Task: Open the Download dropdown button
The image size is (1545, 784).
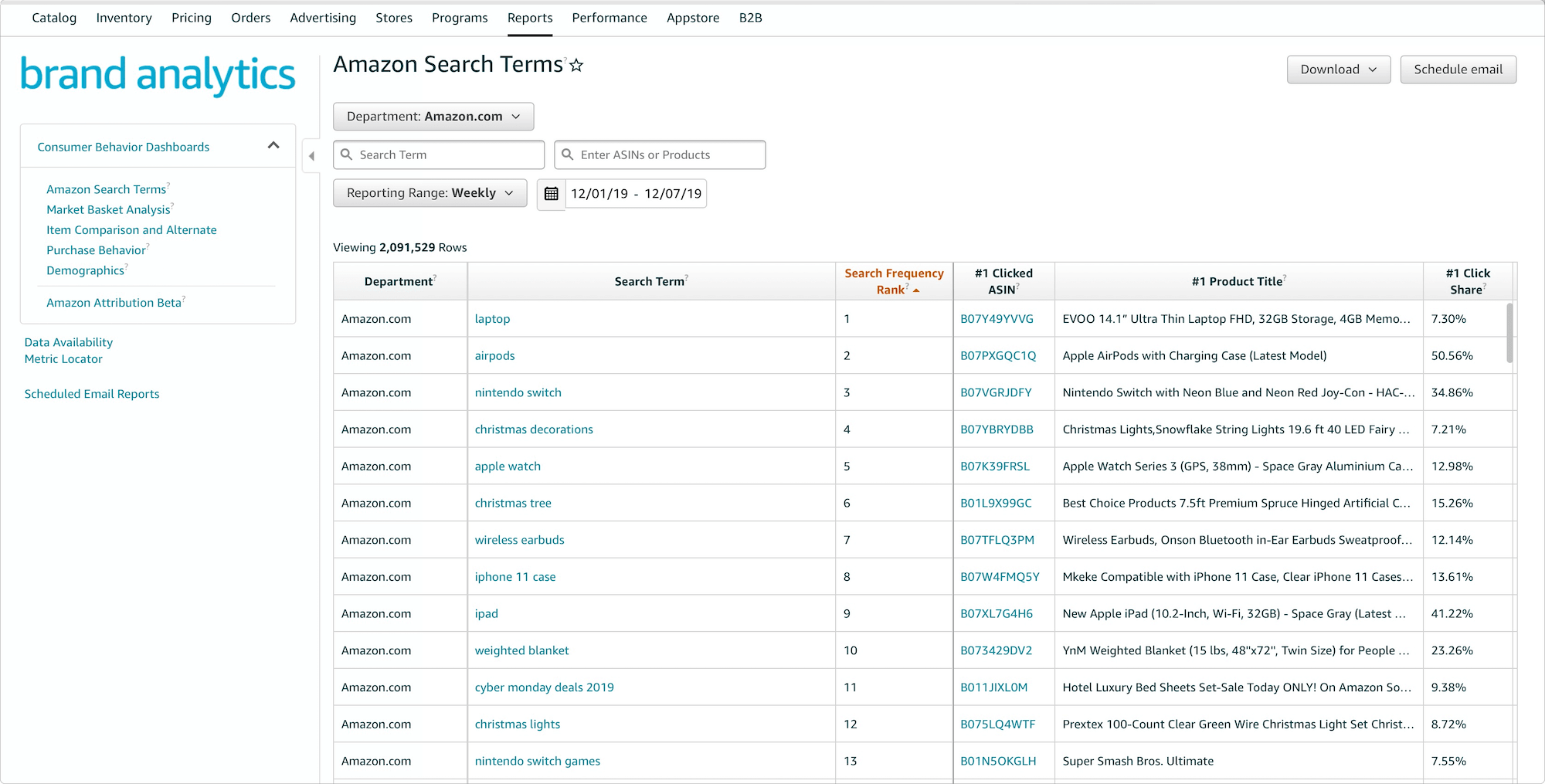Action: point(1339,70)
